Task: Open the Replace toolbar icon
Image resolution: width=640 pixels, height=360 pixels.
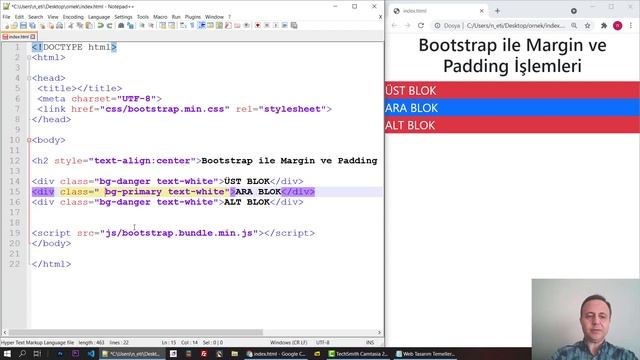Action: [131, 25]
